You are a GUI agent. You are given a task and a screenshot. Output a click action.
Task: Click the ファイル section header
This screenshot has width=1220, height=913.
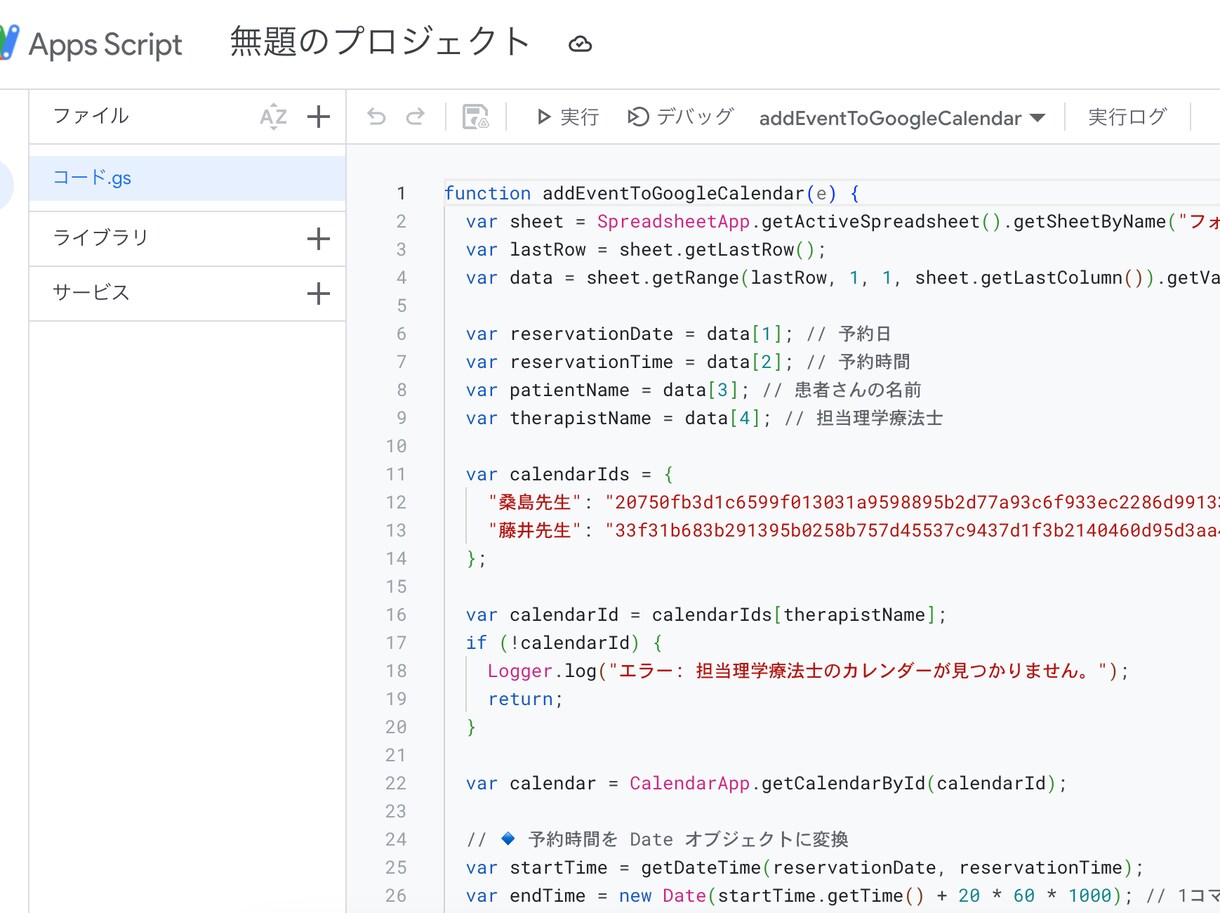coord(91,116)
